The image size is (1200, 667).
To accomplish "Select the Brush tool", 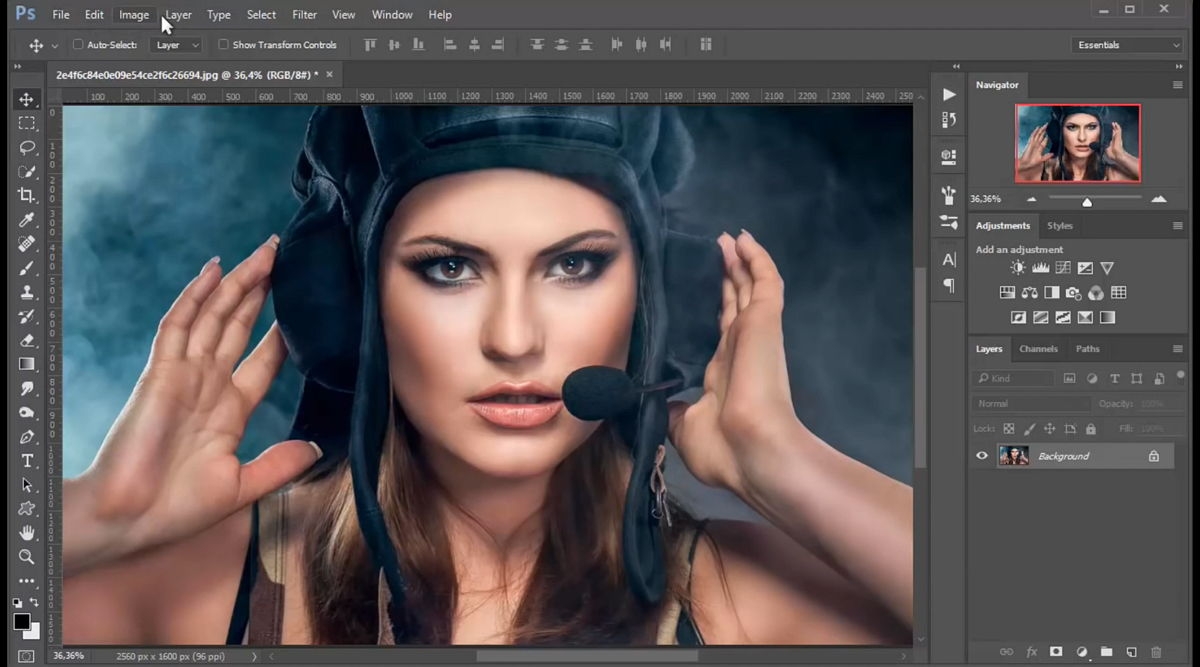I will pyautogui.click(x=27, y=268).
